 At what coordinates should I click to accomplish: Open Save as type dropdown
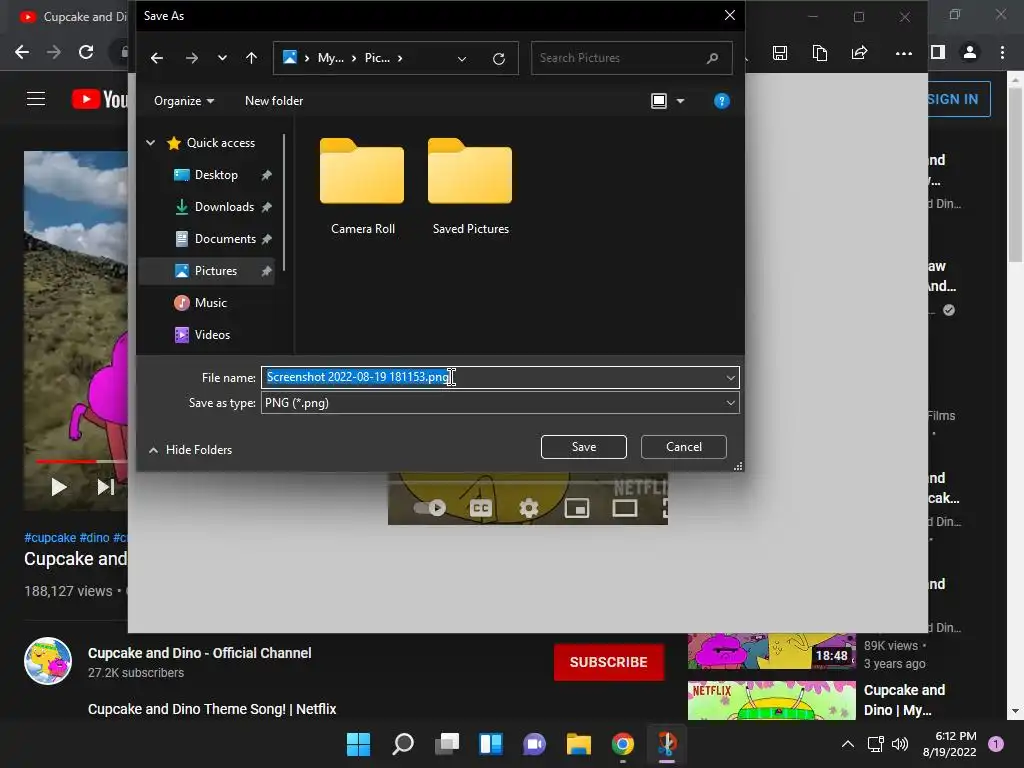tap(500, 403)
